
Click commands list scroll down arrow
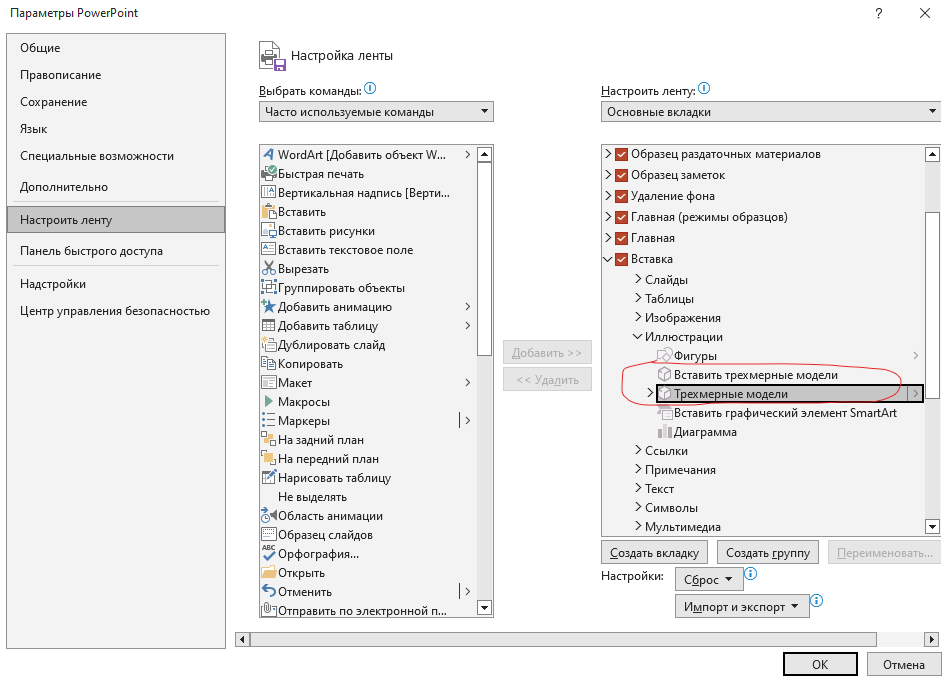(x=484, y=608)
